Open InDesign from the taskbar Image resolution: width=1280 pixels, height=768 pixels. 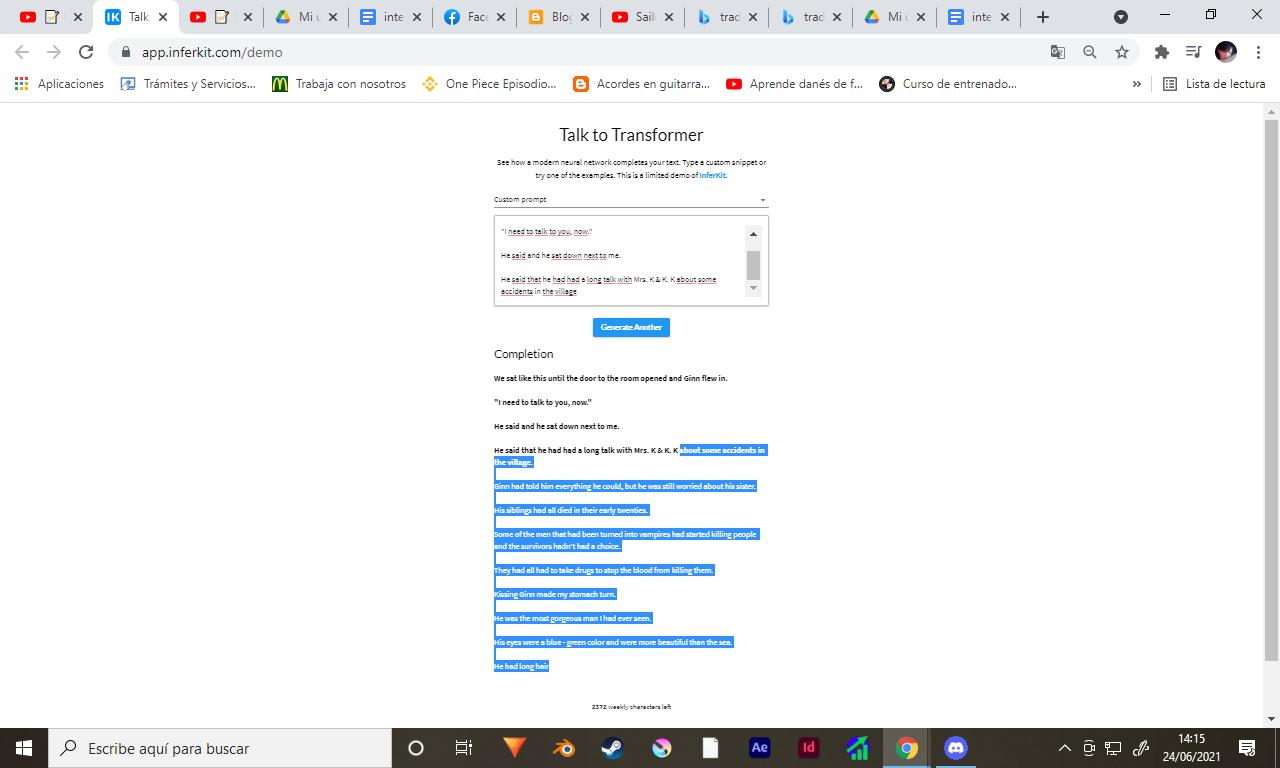pyautogui.click(x=808, y=748)
